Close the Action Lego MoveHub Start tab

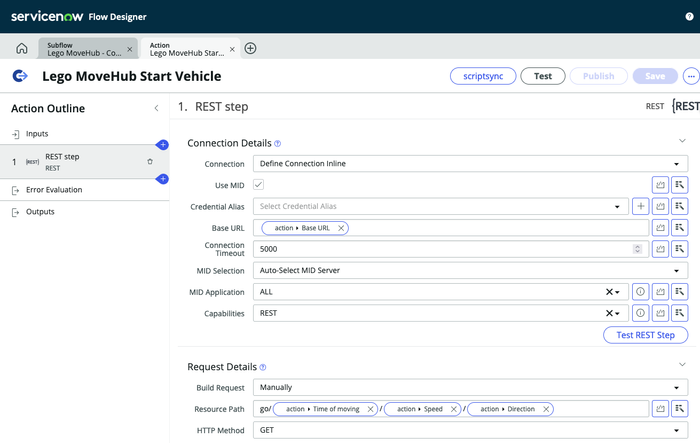[x=232, y=49]
